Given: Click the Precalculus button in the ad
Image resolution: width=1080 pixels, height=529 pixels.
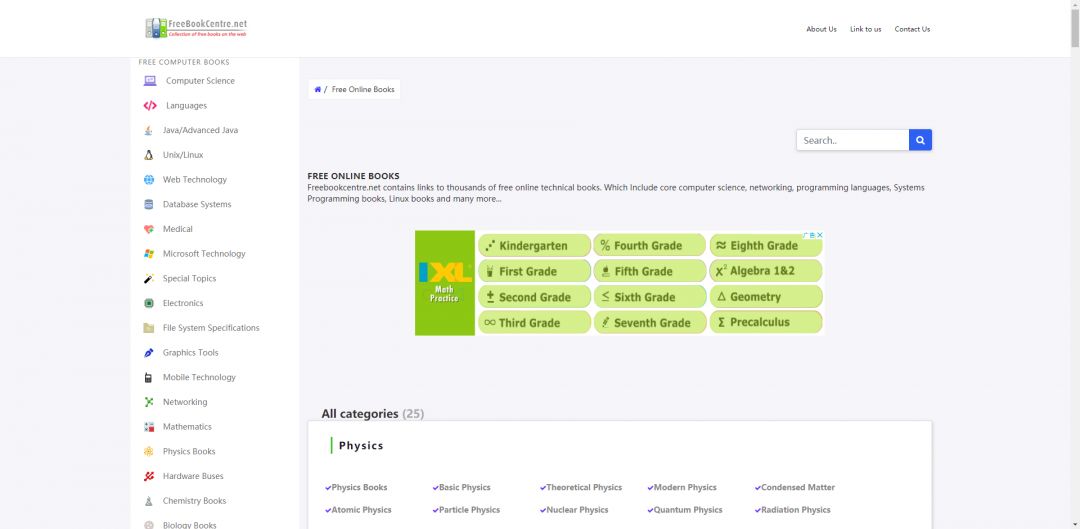Looking at the screenshot, I should pyautogui.click(x=766, y=322).
